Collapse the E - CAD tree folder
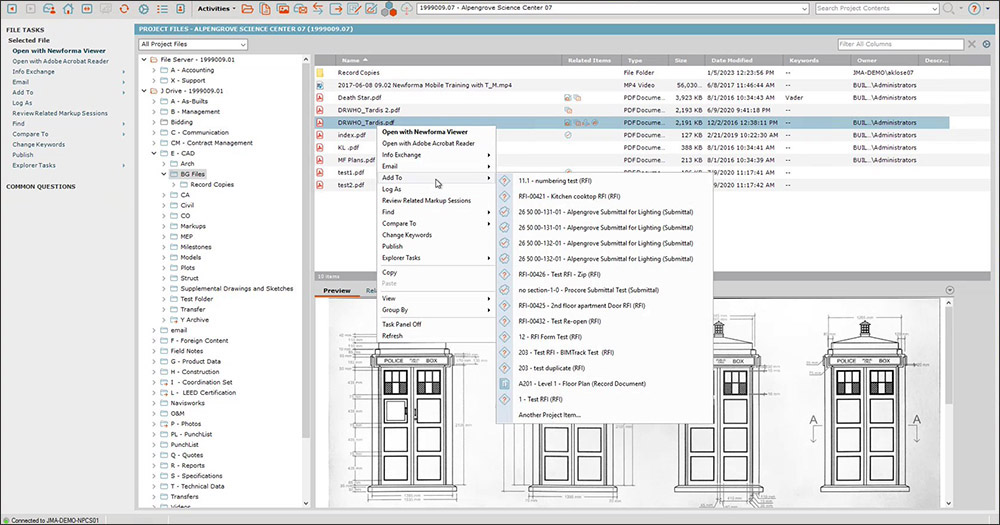 [154, 153]
